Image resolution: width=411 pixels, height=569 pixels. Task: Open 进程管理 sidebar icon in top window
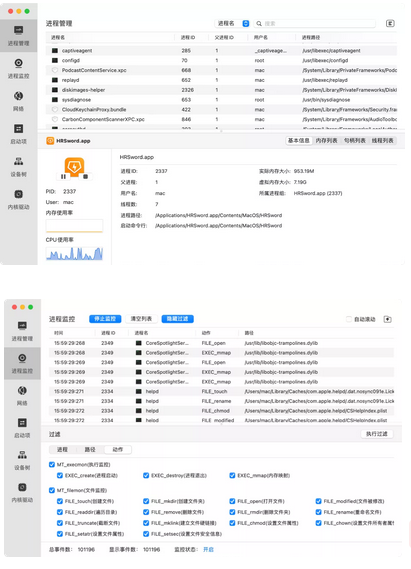(x=19, y=30)
